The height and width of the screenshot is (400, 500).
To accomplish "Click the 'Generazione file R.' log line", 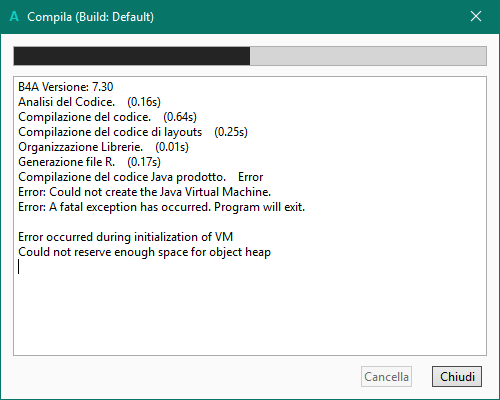I will click(x=89, y=162).
